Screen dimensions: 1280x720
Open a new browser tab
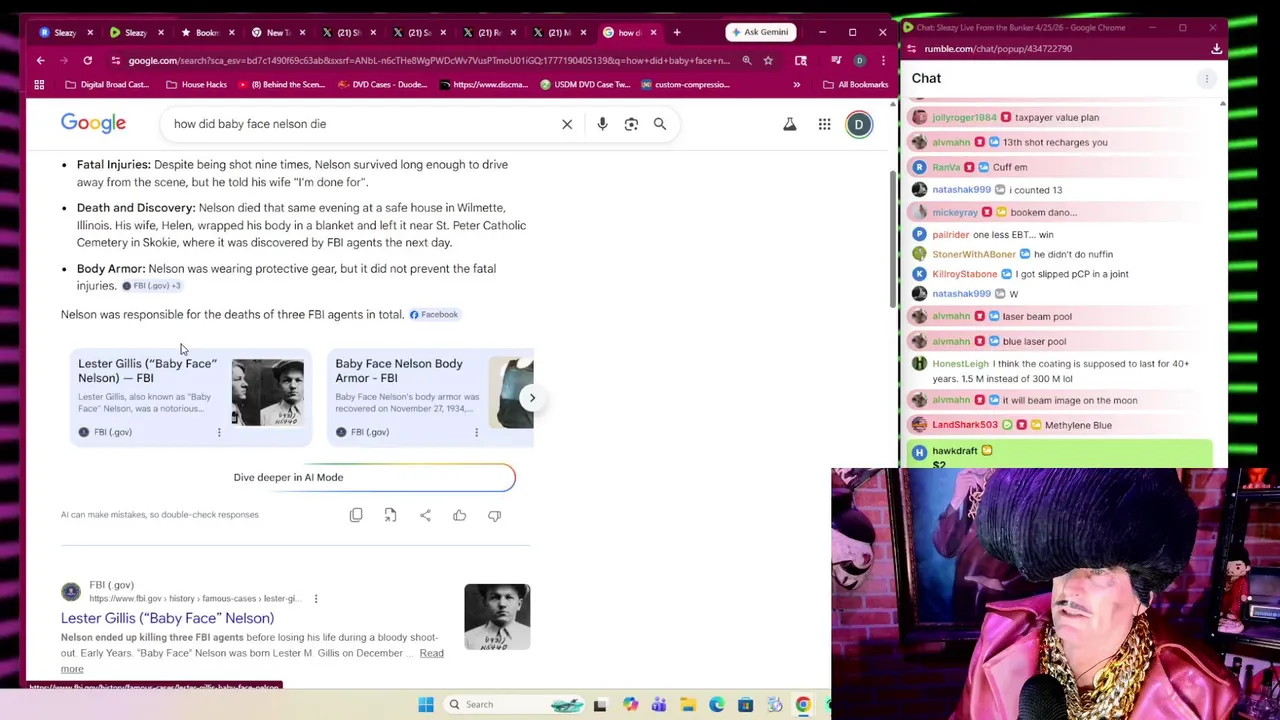[x=677, y=32]
